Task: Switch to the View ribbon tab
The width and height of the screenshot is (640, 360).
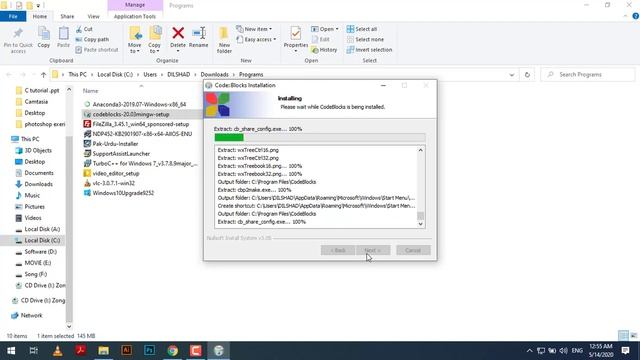Action: 93,16
